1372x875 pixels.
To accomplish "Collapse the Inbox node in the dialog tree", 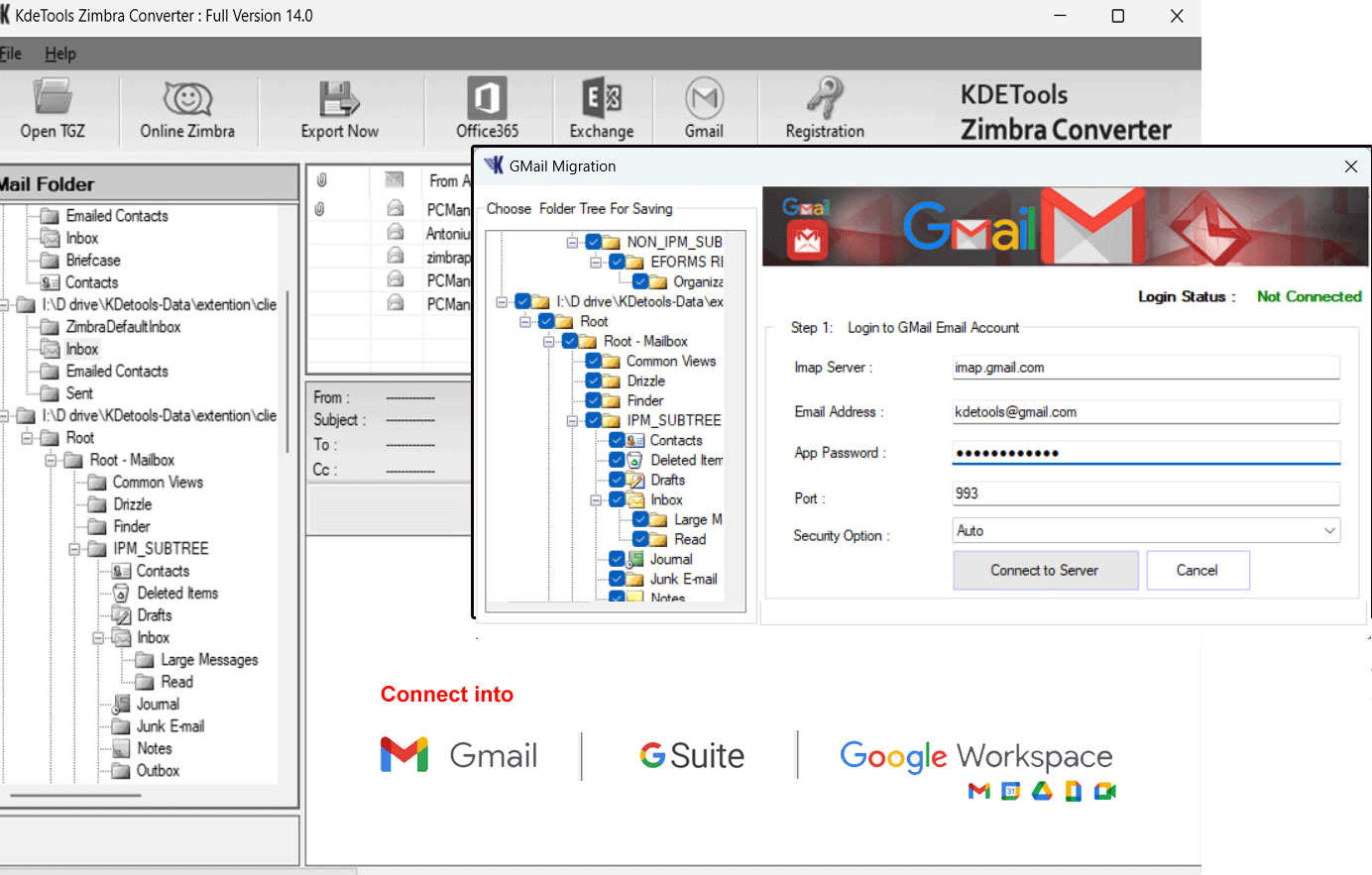I will (596, 500).
